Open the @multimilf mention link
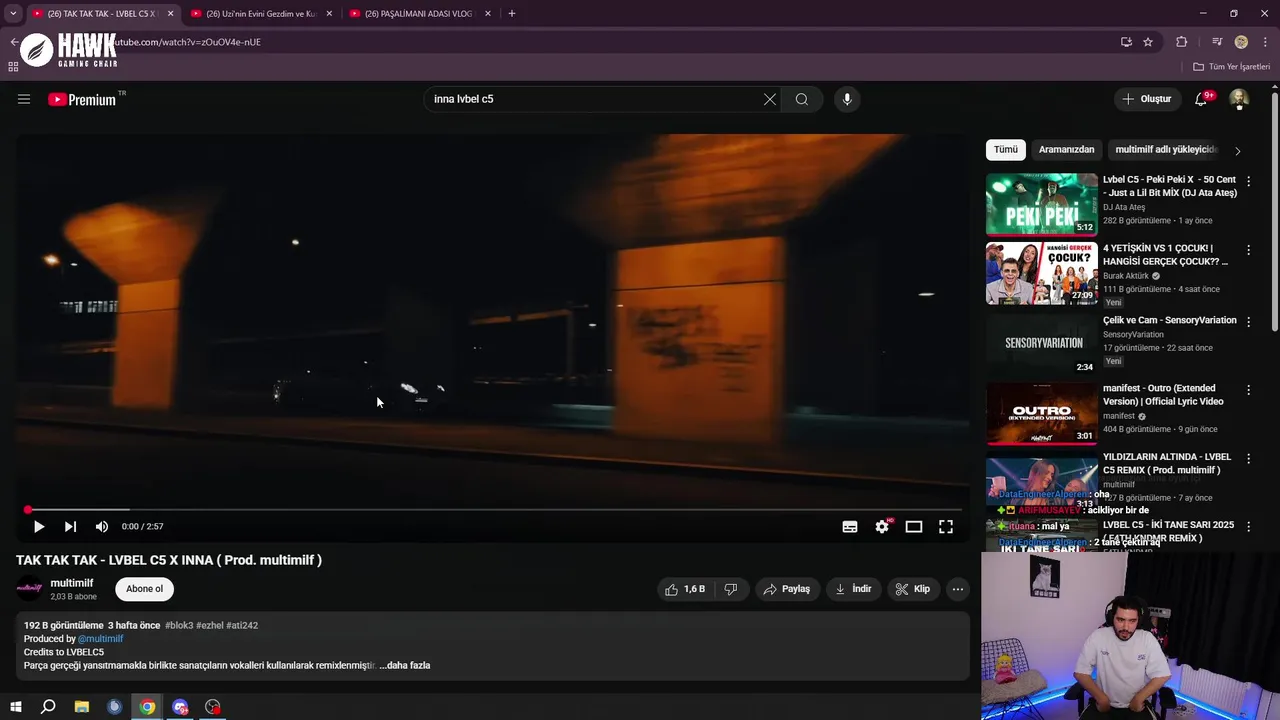Screen dimensions: 1280x720 101,639
